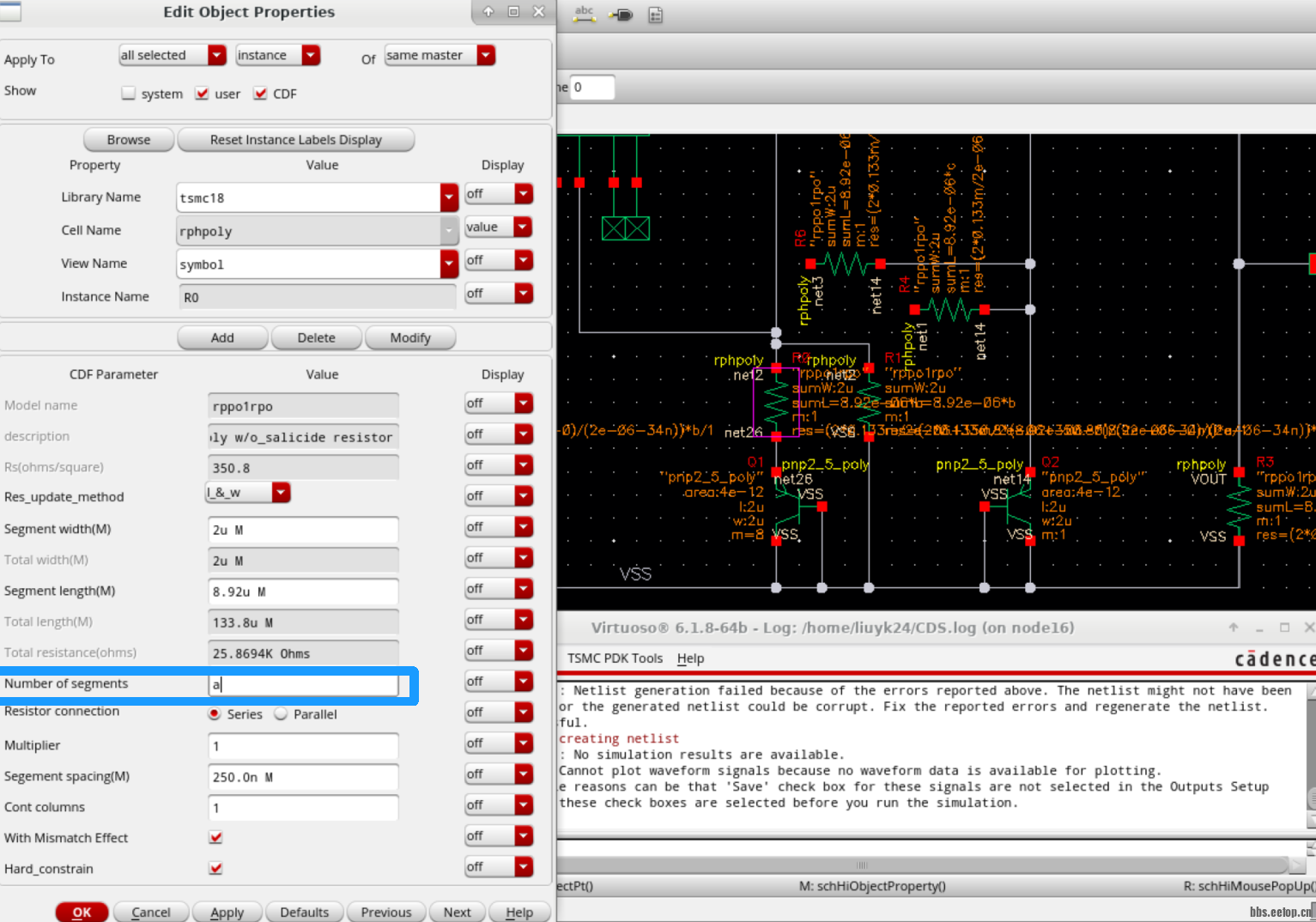The height and width of the screenshot is (922, 1316).
Task: Click the note sheet toolbar icon
Action: tap(655, 15)
